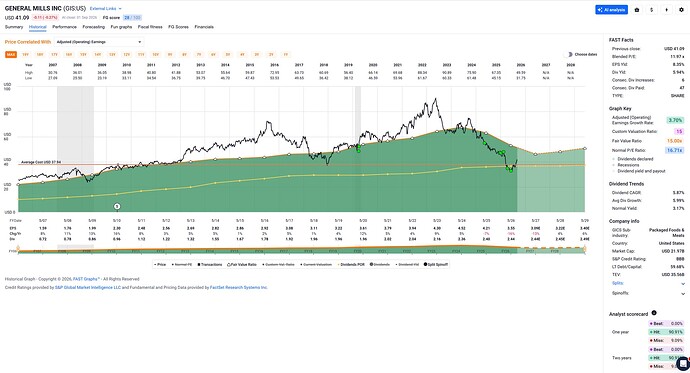Open the AI analysis panel
This screenshot has height=373, width=690.
click(611, 10)
